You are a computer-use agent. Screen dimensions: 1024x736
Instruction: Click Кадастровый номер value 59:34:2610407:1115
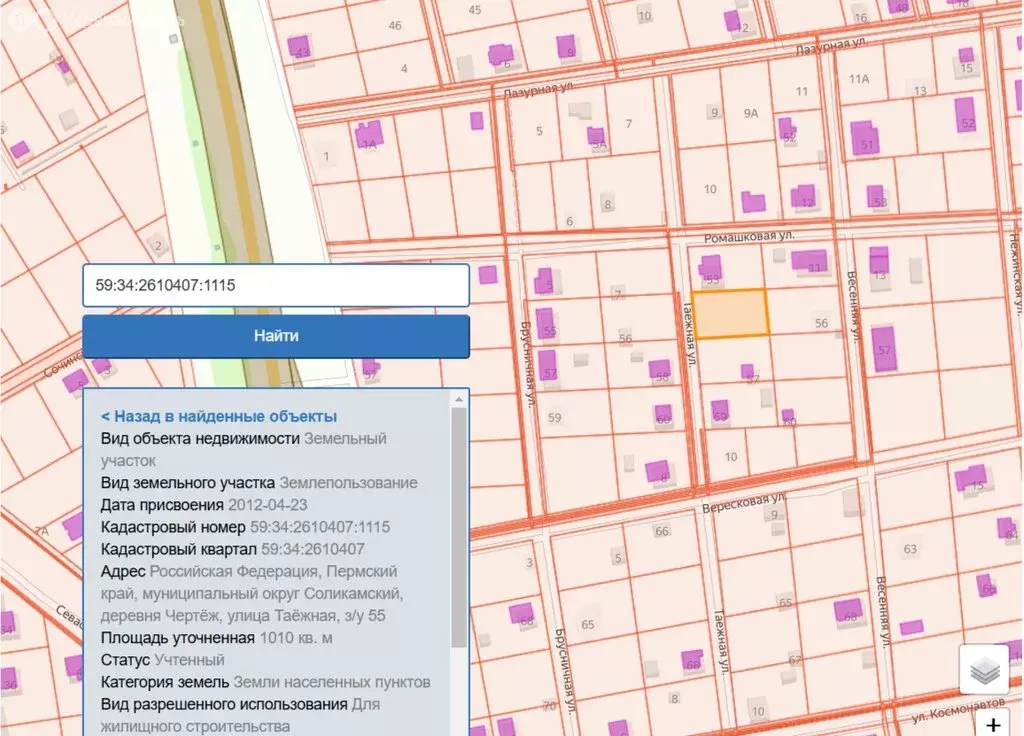[320, 528]
